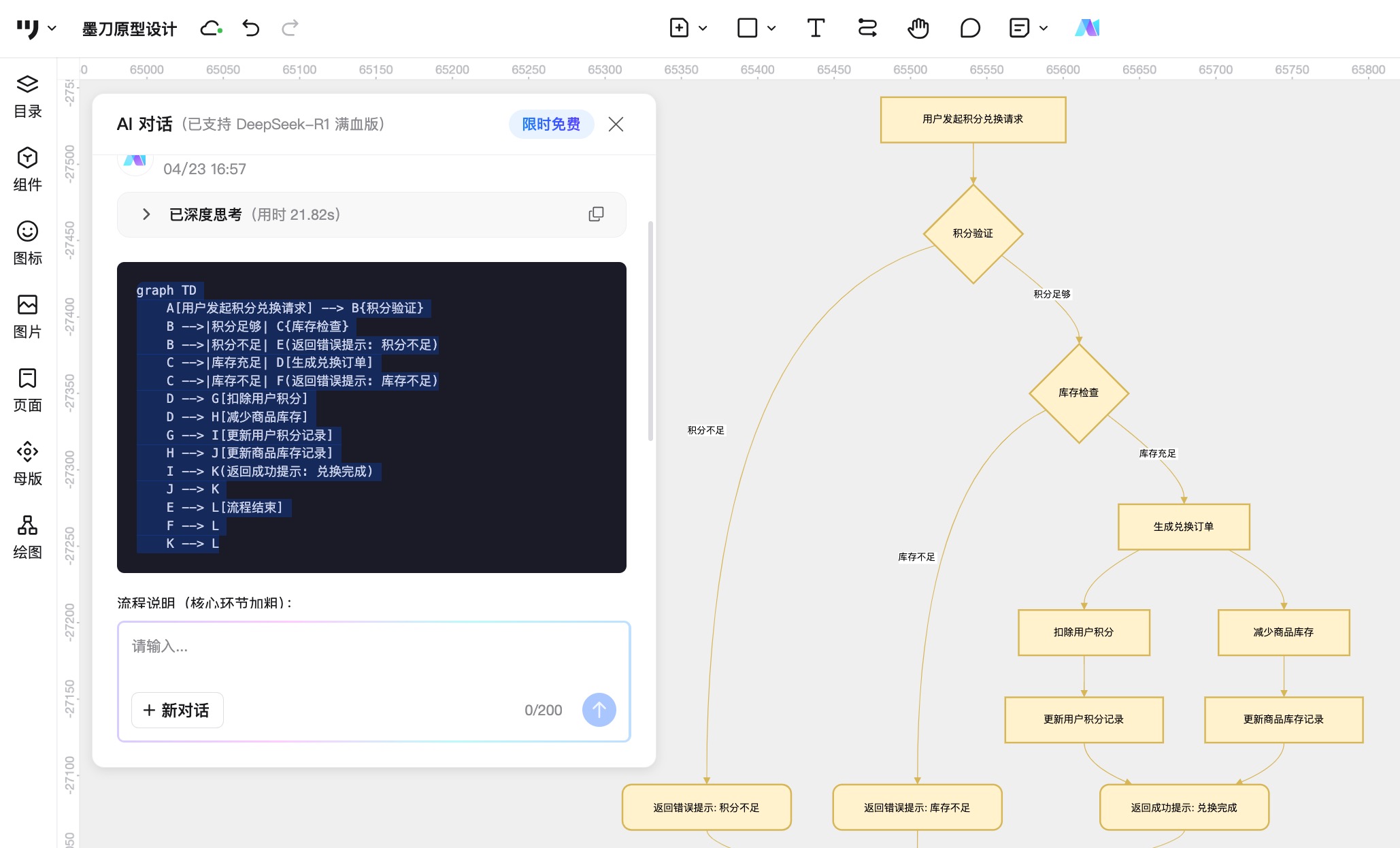Click the AI dialog scrollbar

pyautogui.click(x=650, y=331)
